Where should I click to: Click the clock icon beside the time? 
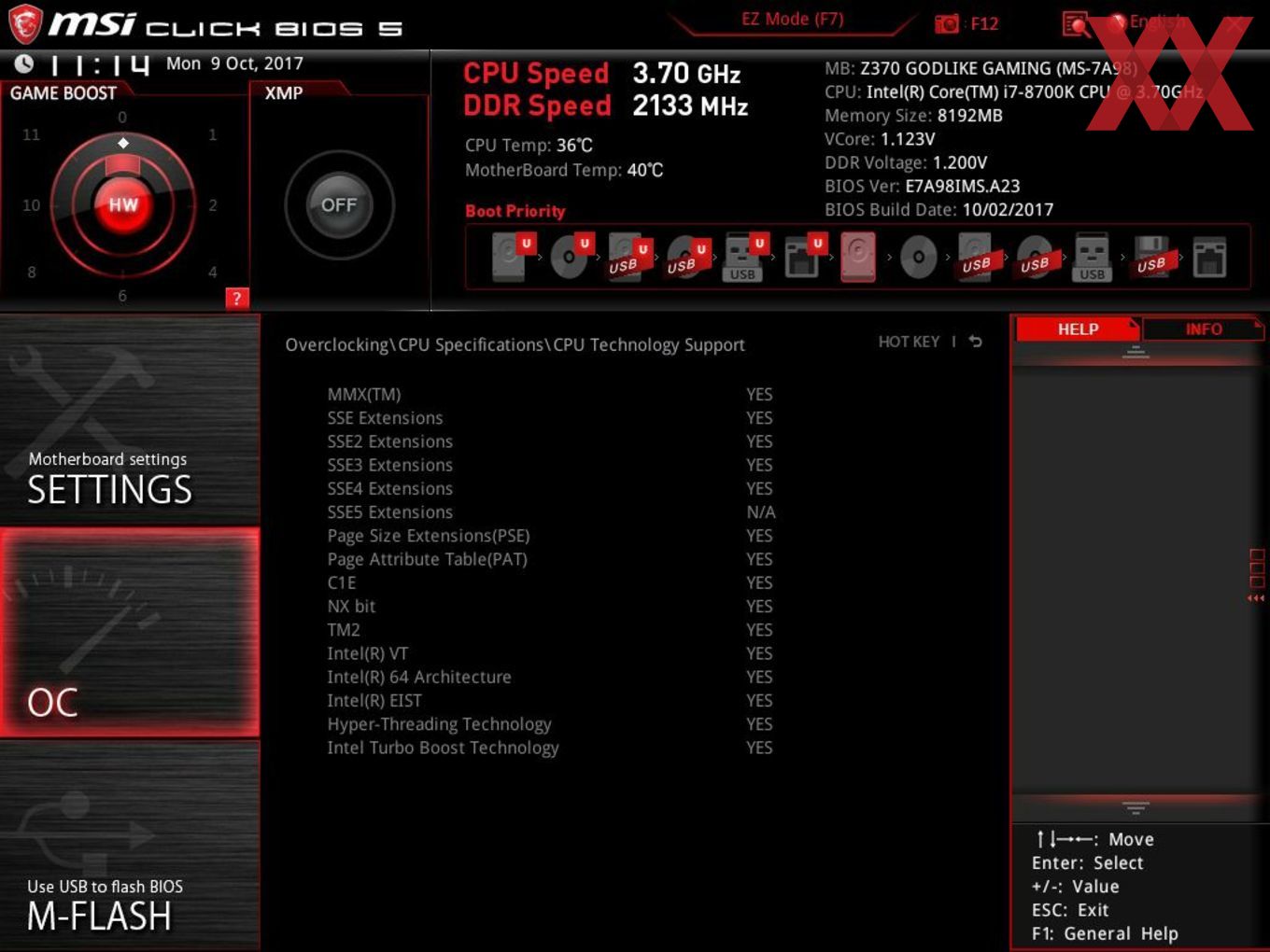(x=24, y=63)
